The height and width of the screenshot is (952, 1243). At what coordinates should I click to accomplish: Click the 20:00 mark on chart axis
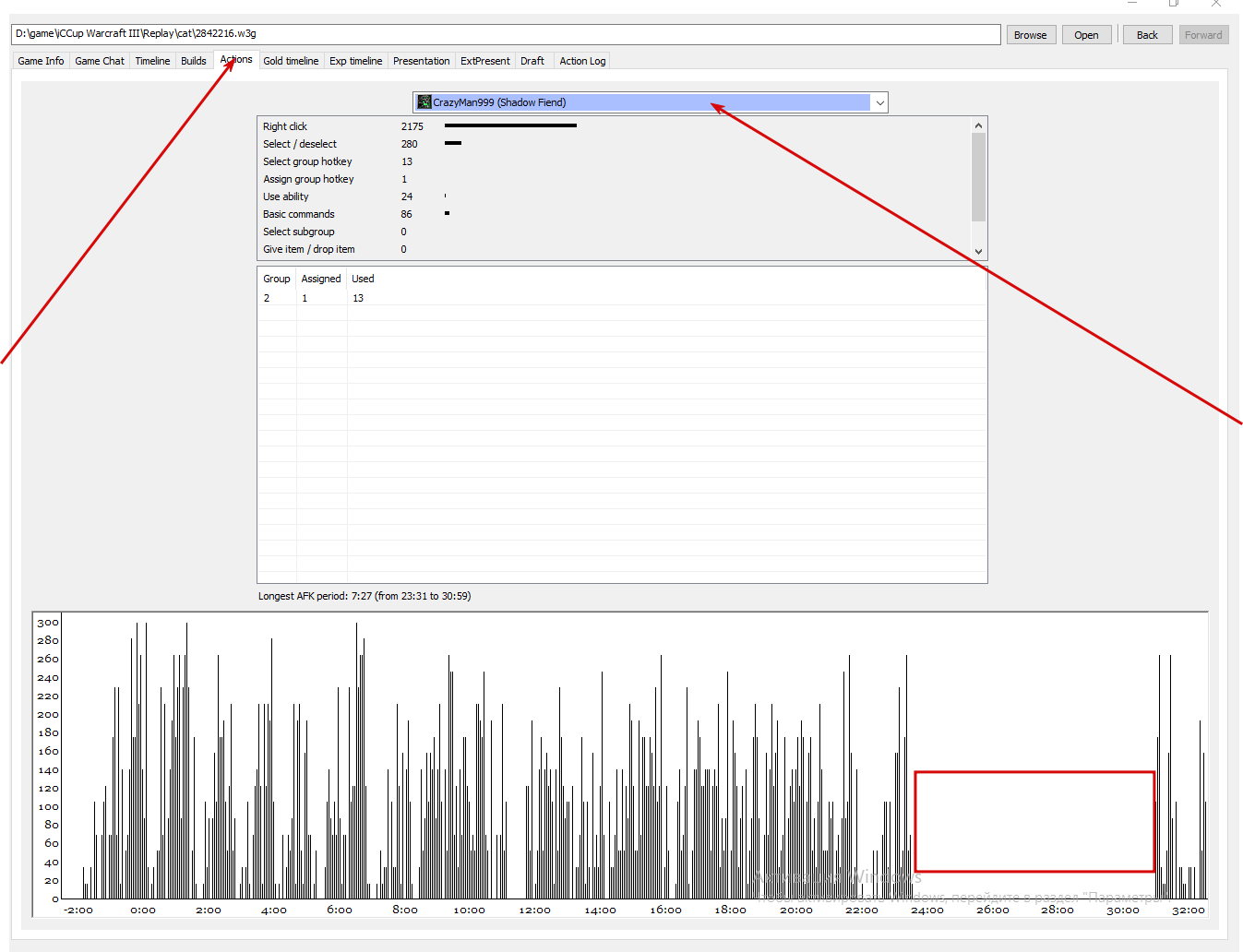796,910
